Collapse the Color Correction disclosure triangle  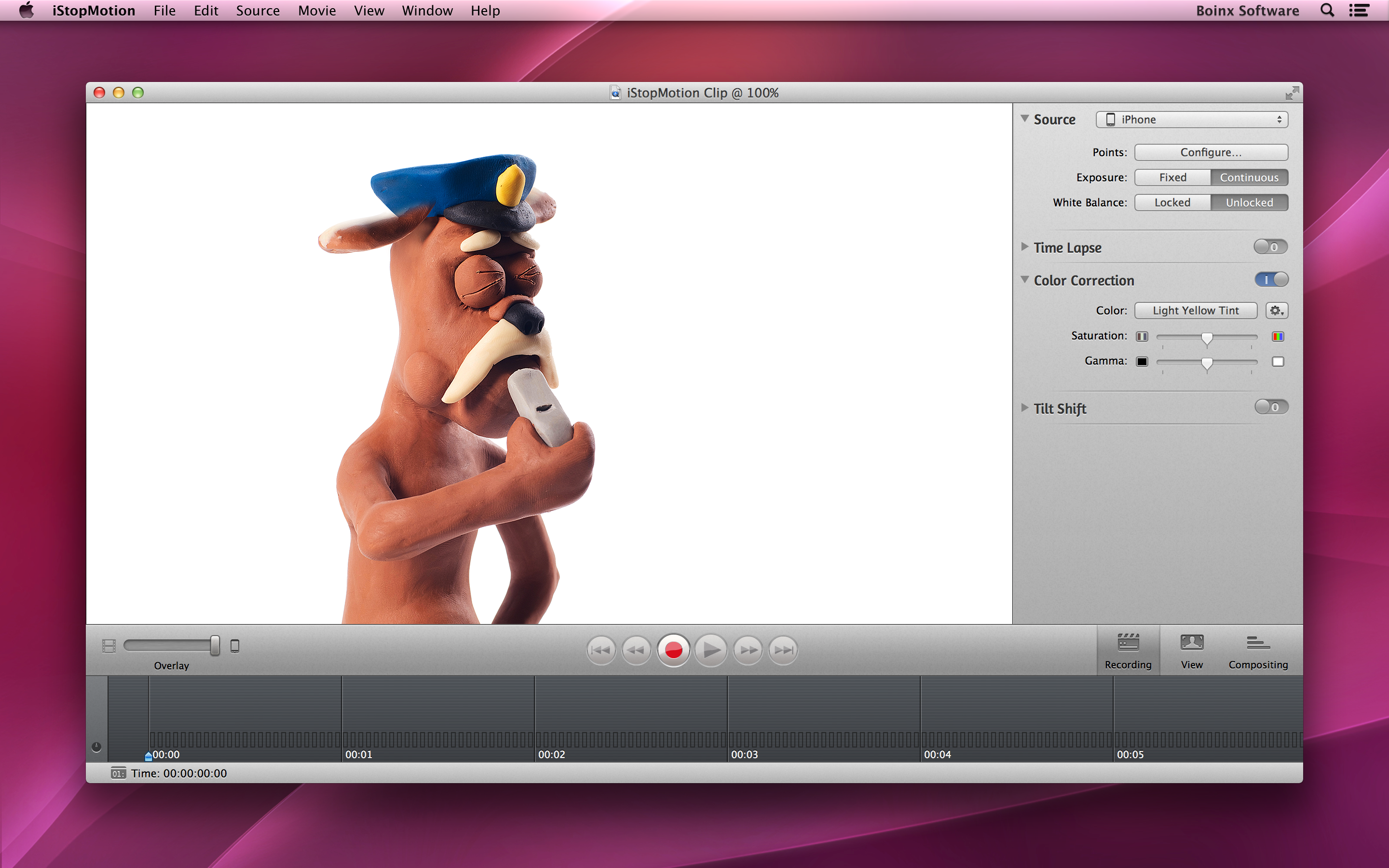pyautogui.click(x=1024, y=280)
